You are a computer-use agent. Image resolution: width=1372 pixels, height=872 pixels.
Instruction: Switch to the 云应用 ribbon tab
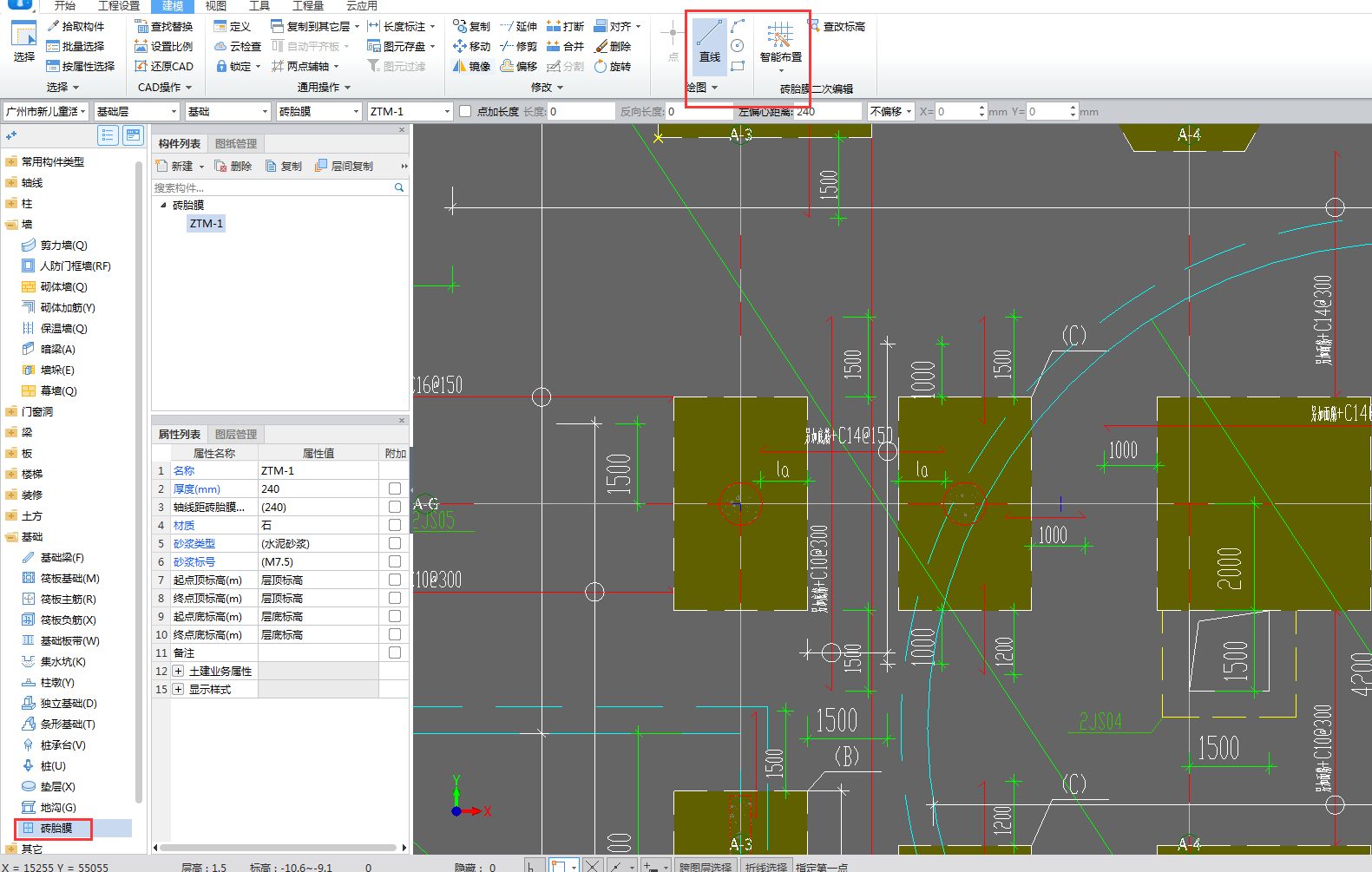tap(362, 6)
